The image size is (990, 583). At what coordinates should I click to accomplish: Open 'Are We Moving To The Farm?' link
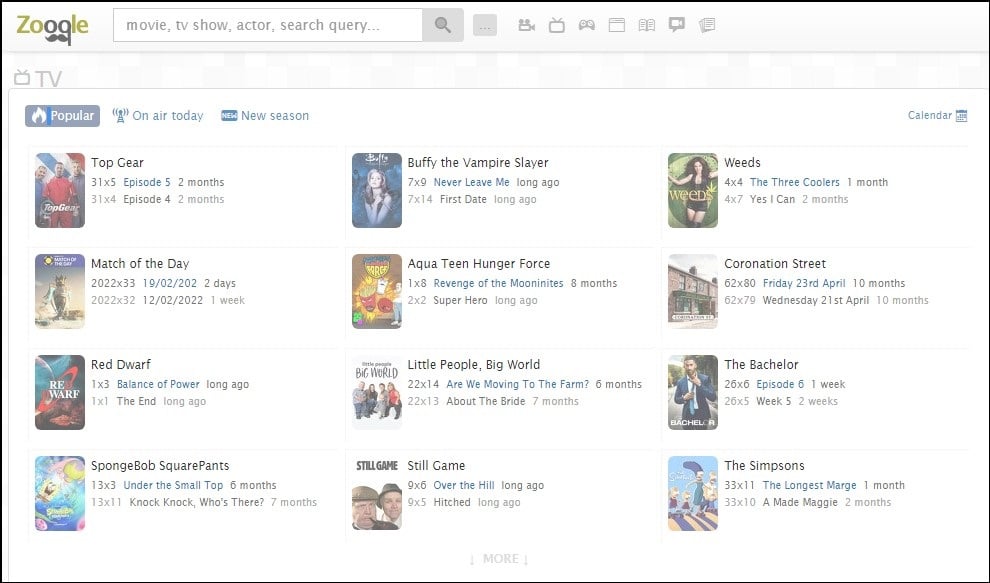518,384
